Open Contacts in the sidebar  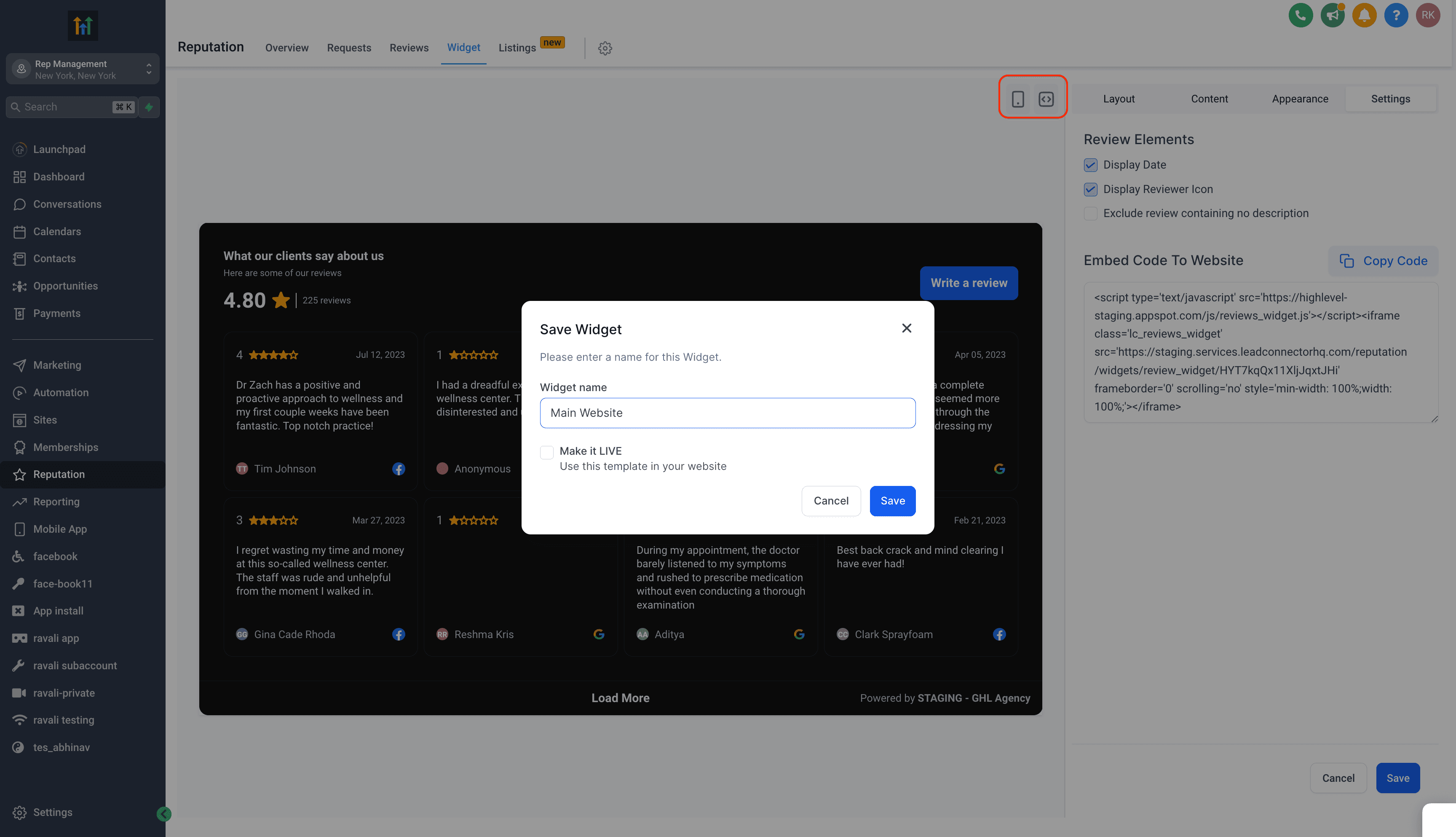coord(54,259)
